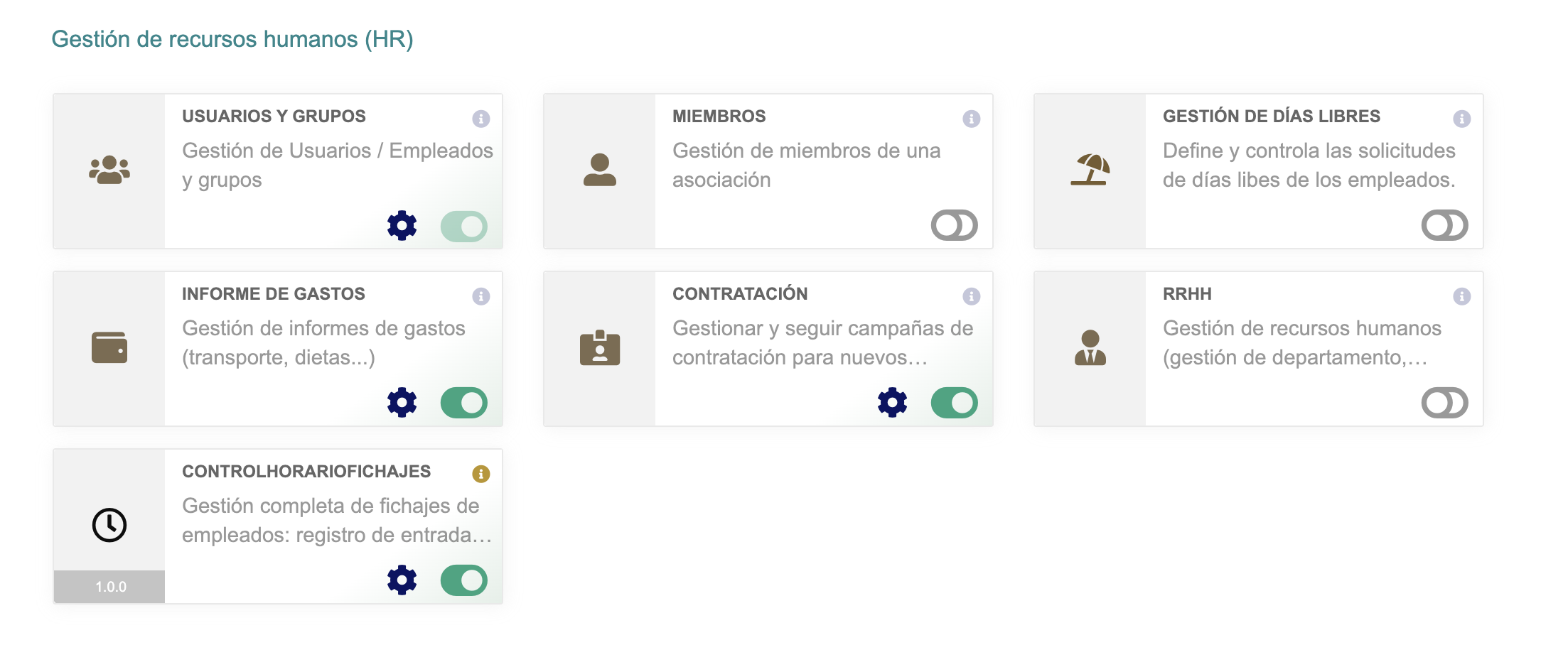The image size is (1568, 645).
Task: Disable the Informe de Gastos module
Action: click(463, 403)
